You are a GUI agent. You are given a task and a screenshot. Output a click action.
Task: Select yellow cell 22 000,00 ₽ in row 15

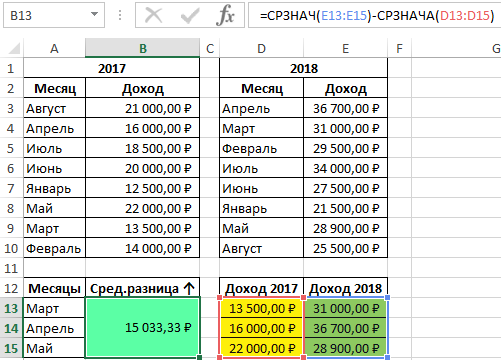click(262, 348)
